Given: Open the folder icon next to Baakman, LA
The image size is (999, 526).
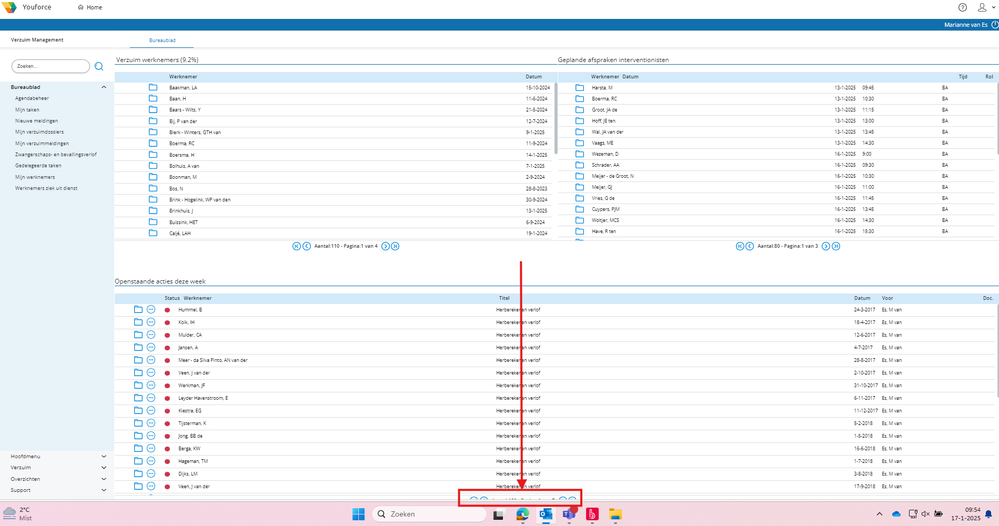Looking at the screenshot, I should (153, 87).
